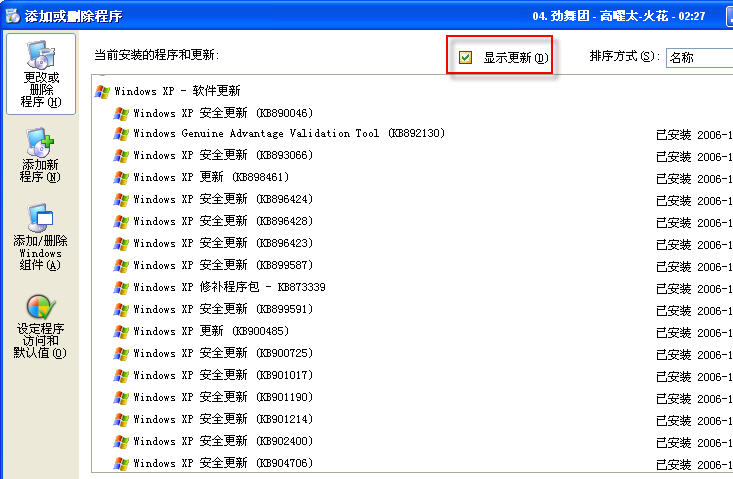Screen dimensions: 733x479
Task: Select Windows XP 安全更新 (KB901214) entry
Action: pos(223,419)
